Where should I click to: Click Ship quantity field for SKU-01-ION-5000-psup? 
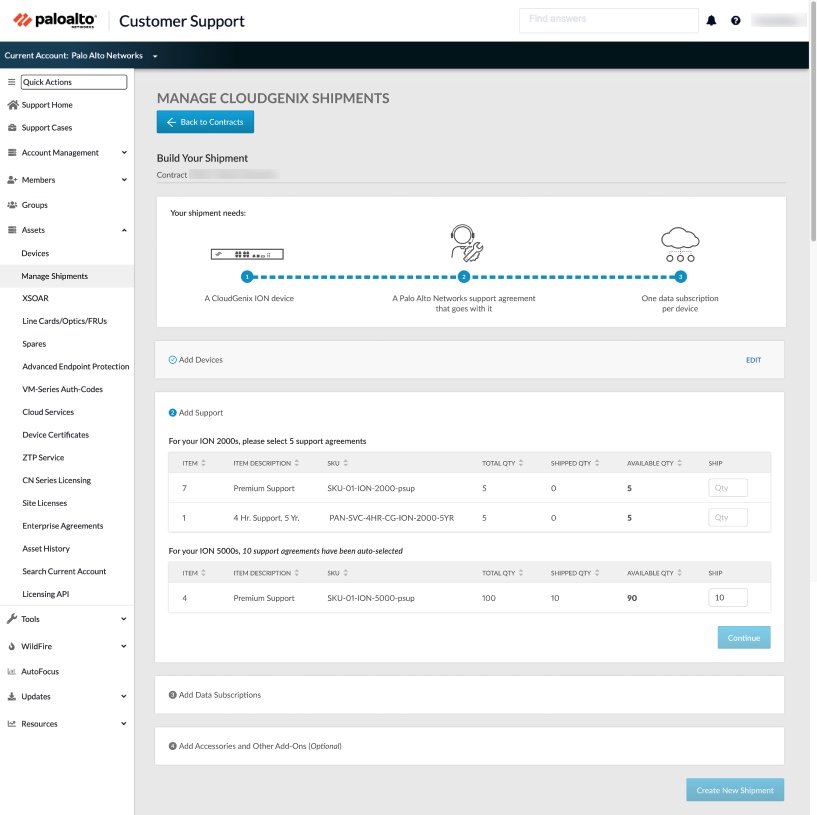[x=728, y=598]
